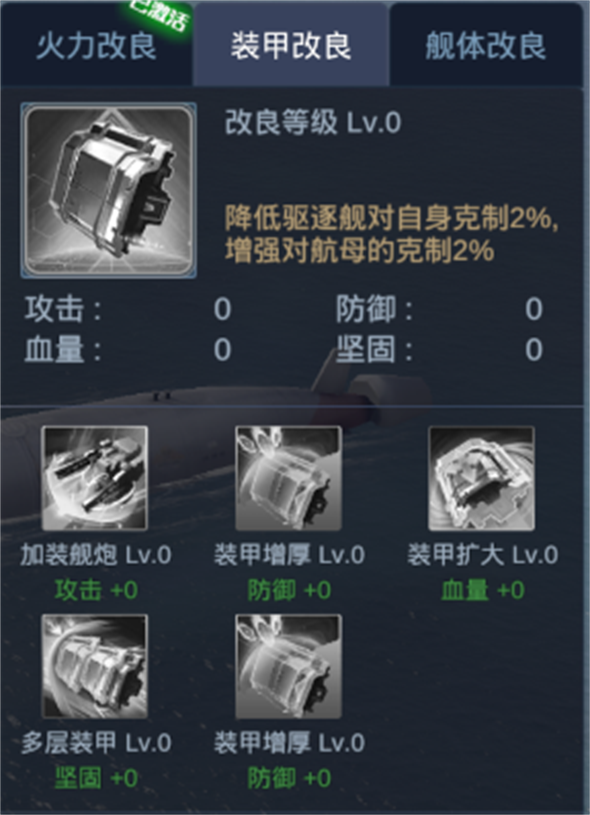Viewport: 590px width, 815px height.
Task: Click the 防御 stat value row
Action: tap(440, 309)
